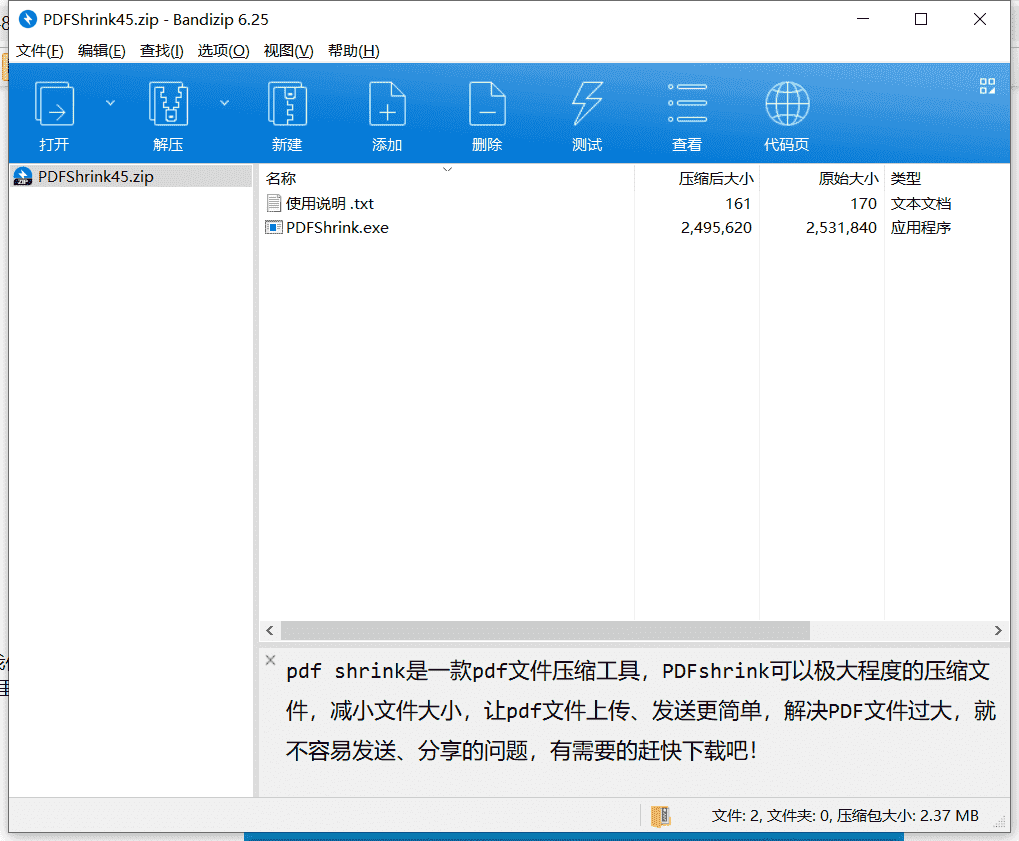The width and height of the screenshot is (1019, 841).
Task: Click the View (查看) list icon
Action: pyautogui.click(x=688, y=103)
